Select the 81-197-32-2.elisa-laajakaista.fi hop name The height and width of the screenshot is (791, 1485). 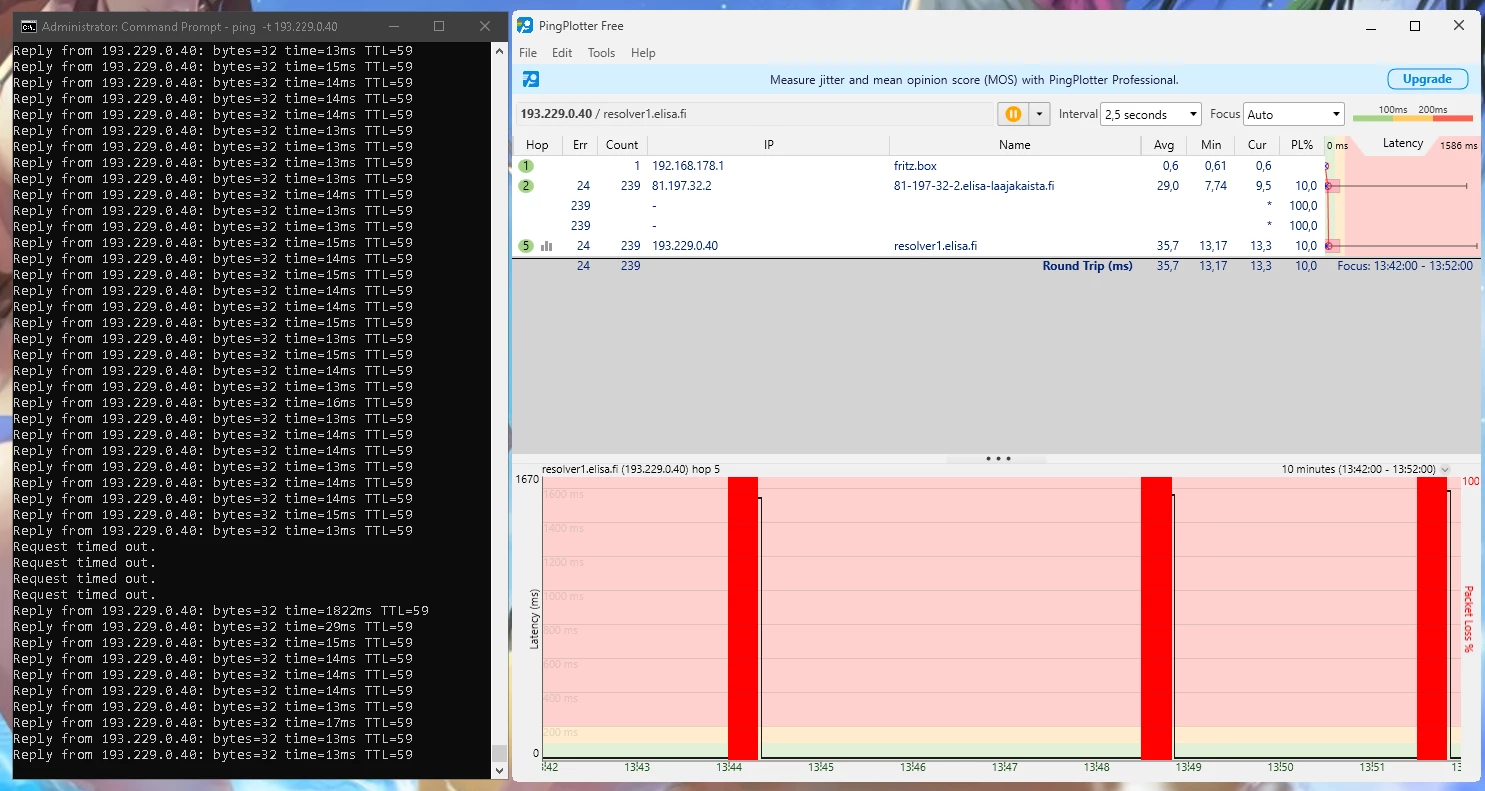[974, 186]
